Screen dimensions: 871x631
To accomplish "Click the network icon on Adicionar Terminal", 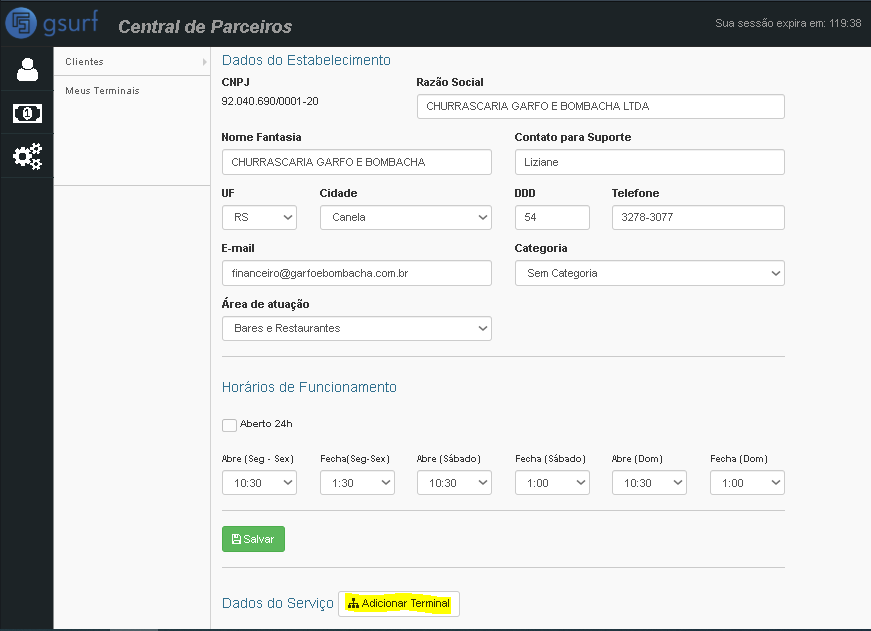I will coord(353,603).
